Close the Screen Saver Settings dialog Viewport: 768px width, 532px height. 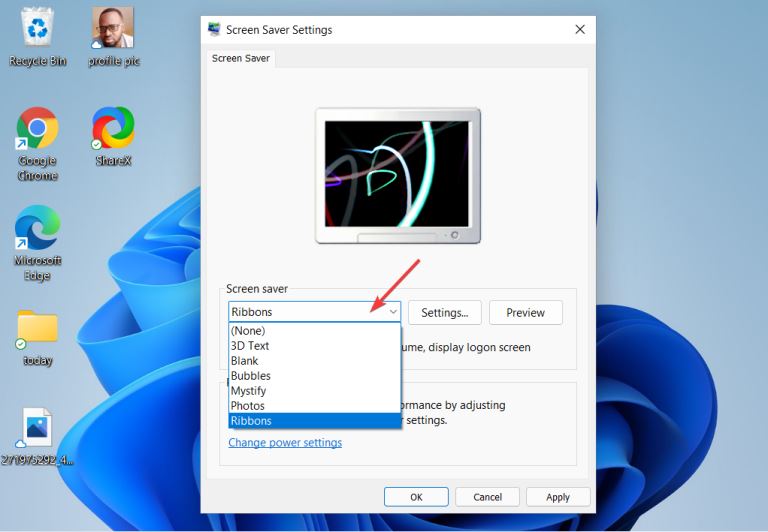pos(580,29)
